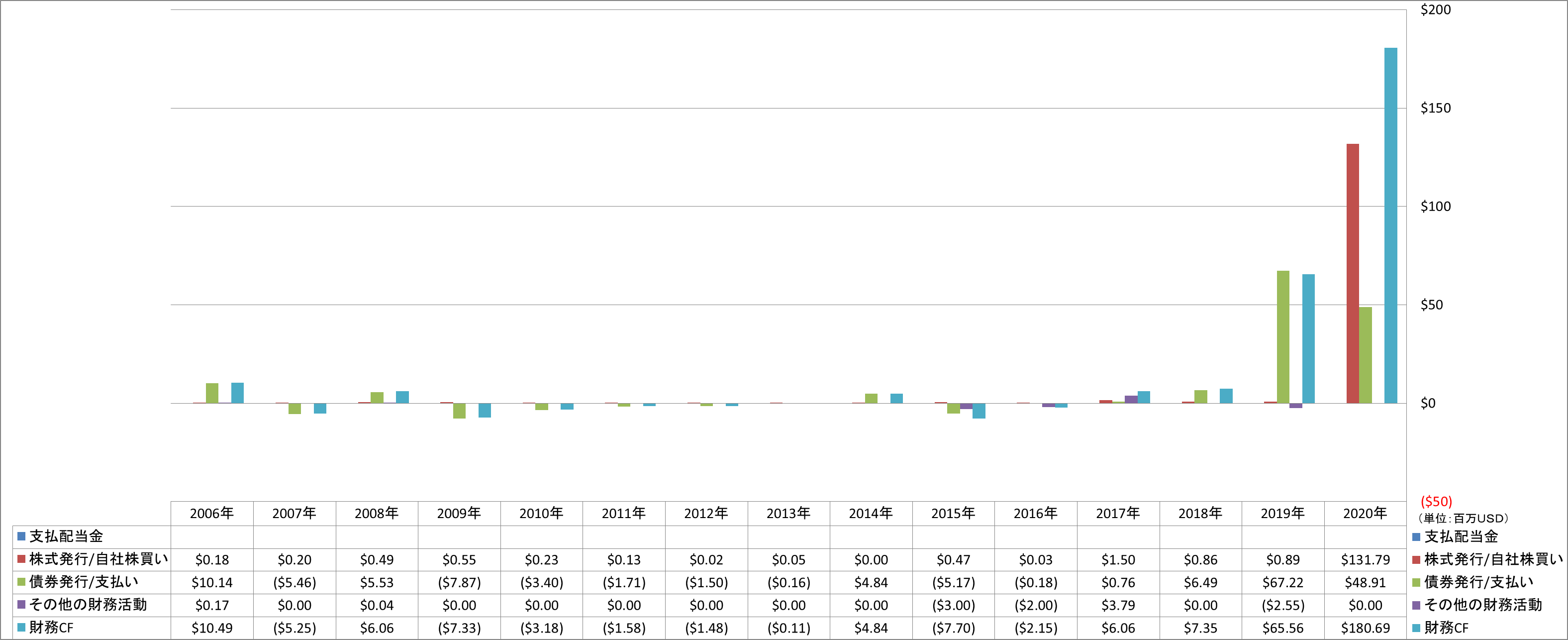This screenshot has width=1568, height=640.
Task: Click the $48.91 cell in the 2020 column
Action: coord(1366,582)
